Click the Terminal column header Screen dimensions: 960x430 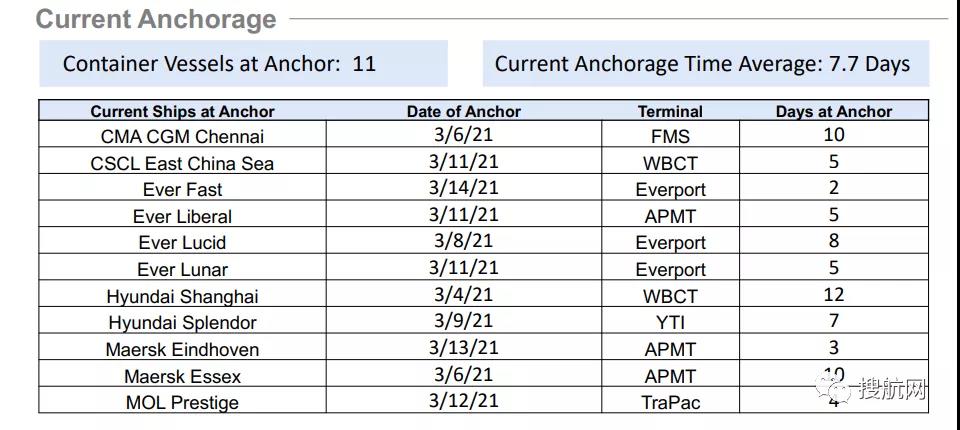[670, 112]
